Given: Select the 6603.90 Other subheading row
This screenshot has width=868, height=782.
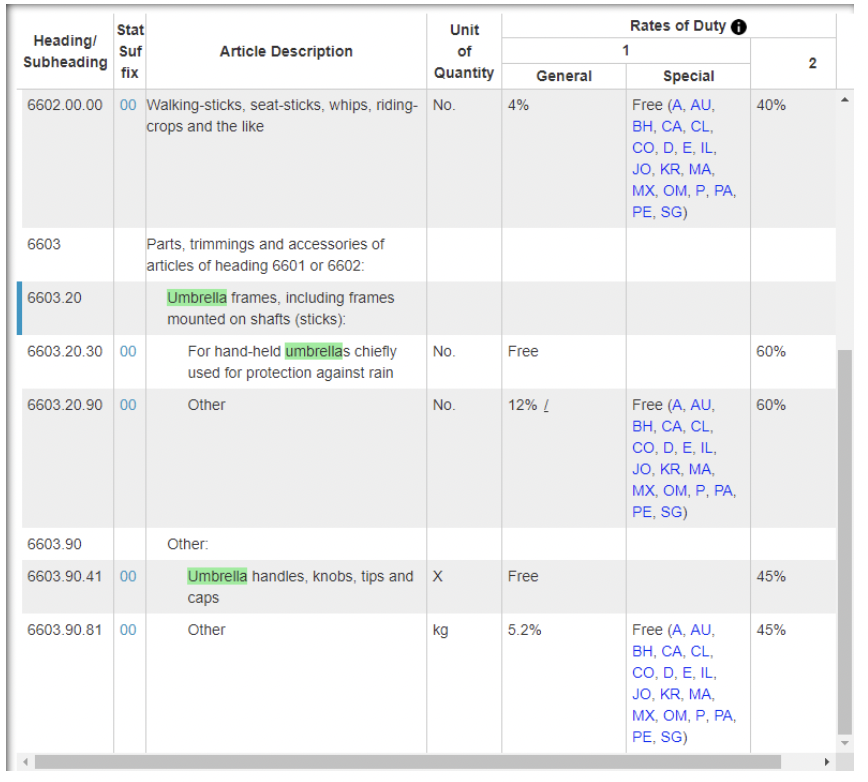Looking at the screenshot, I should point(187,544).
